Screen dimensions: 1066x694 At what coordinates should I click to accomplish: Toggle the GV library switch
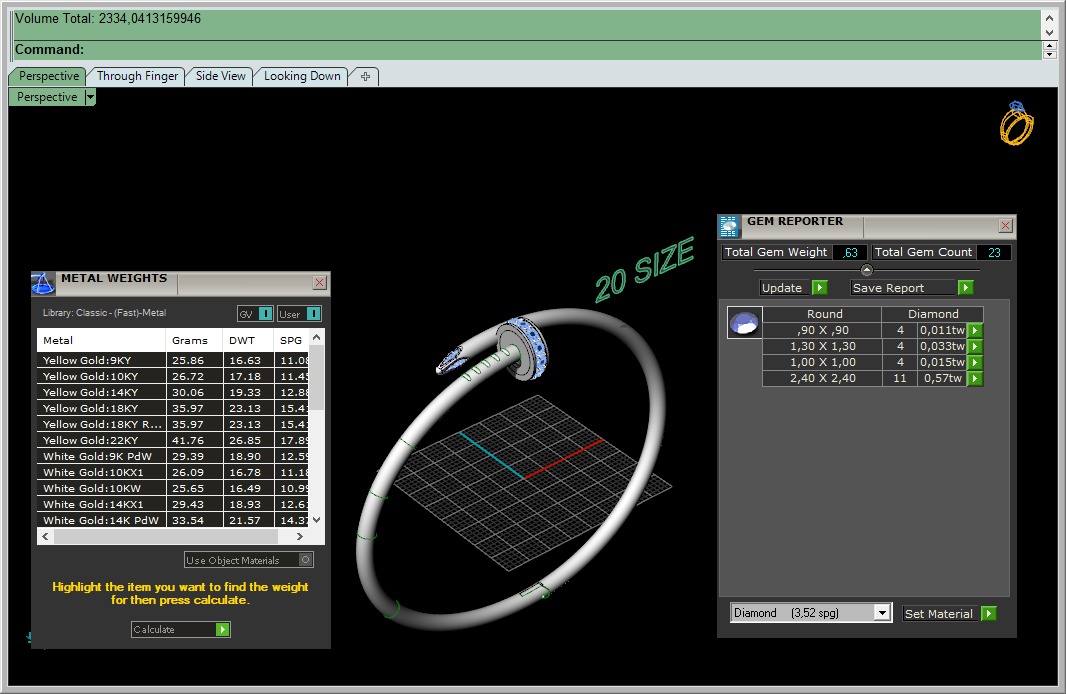(x=266, y=313)
